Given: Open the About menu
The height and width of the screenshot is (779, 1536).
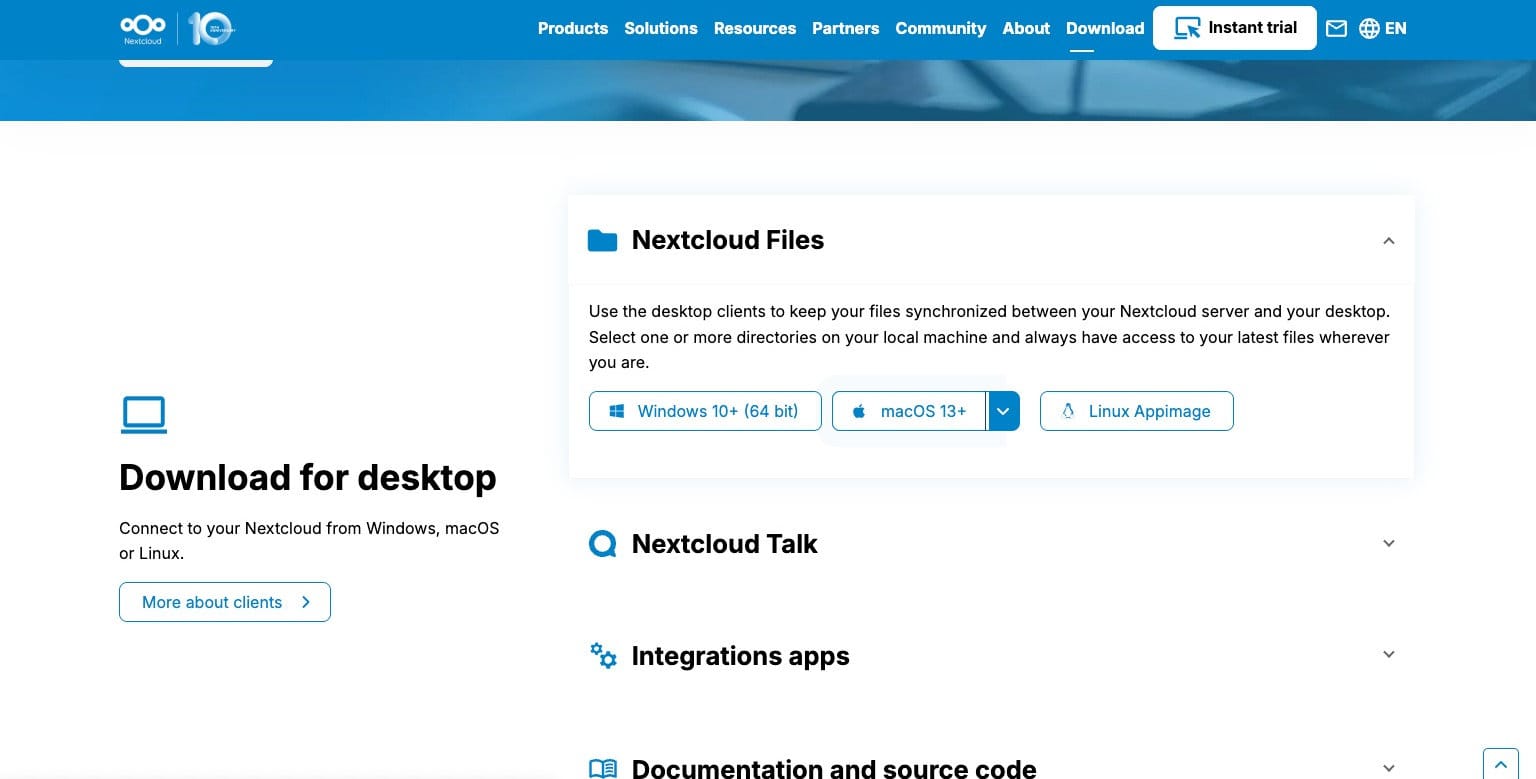Looking at the screenshot, I should (1026, 28).
